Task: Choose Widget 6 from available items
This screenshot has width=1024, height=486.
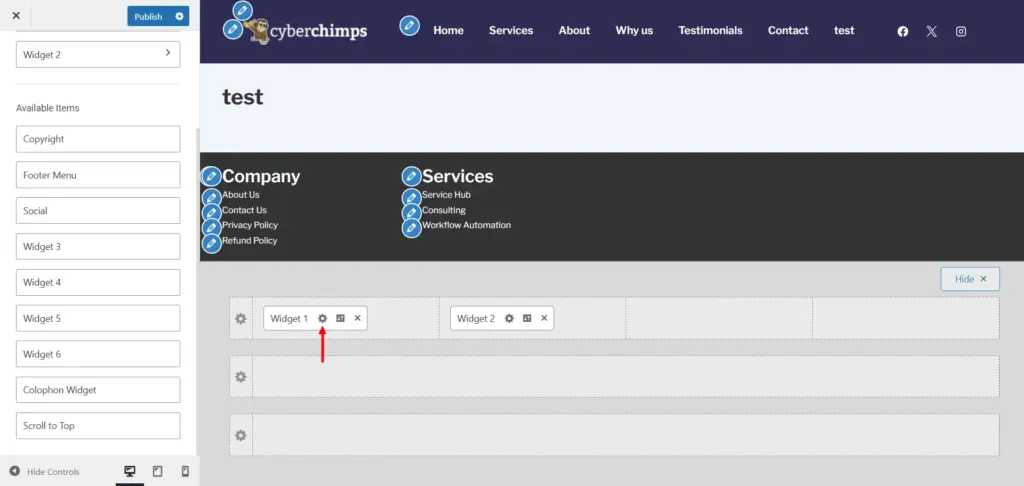Action: click(x=98, y=354)
